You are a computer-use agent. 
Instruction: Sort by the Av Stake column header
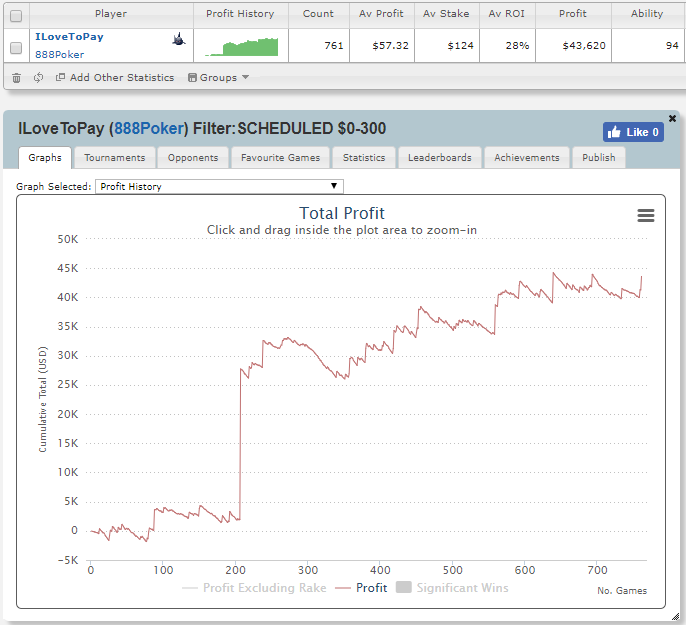(446, 14)
